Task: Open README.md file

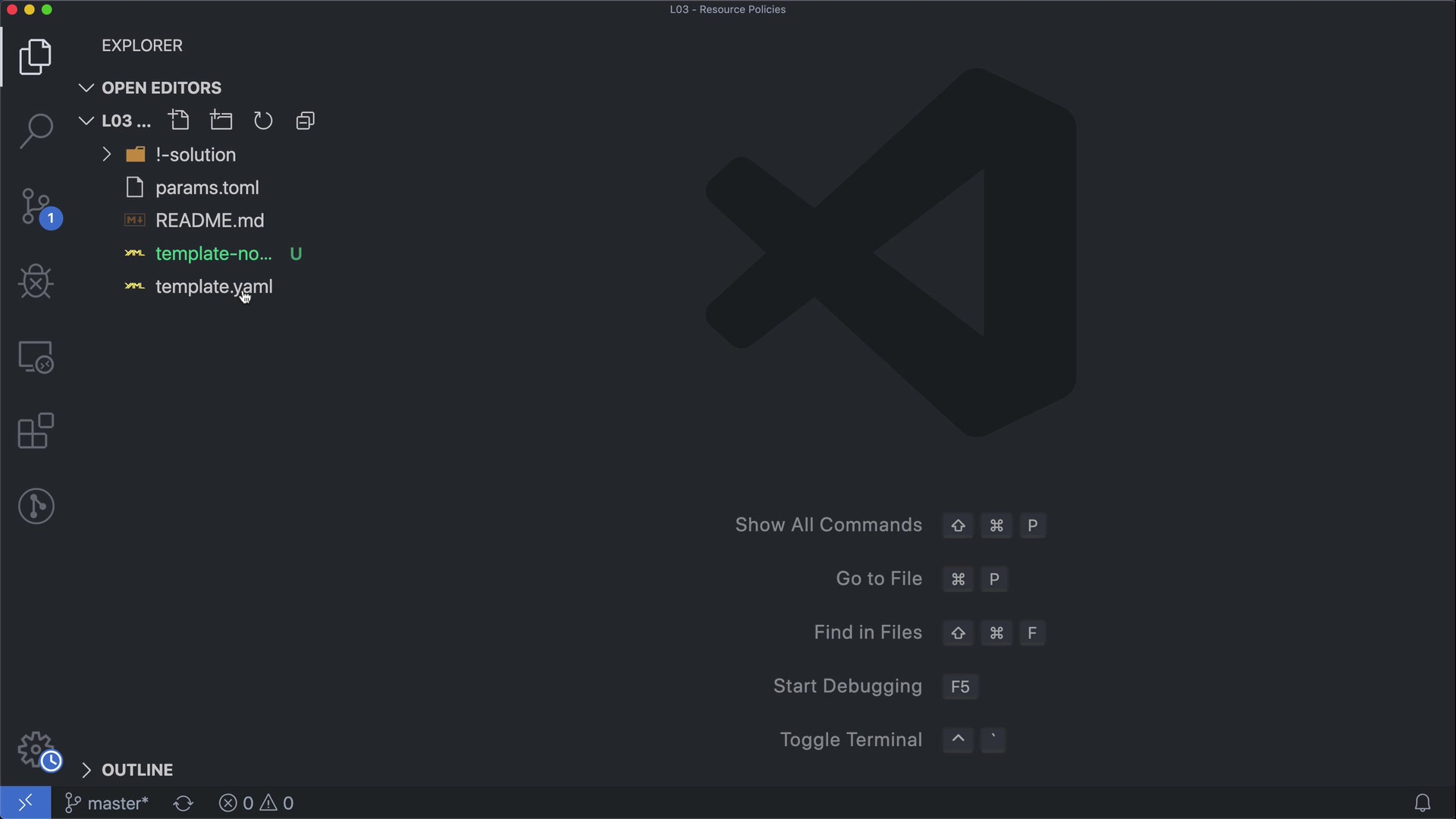Action: pos(209,221)
